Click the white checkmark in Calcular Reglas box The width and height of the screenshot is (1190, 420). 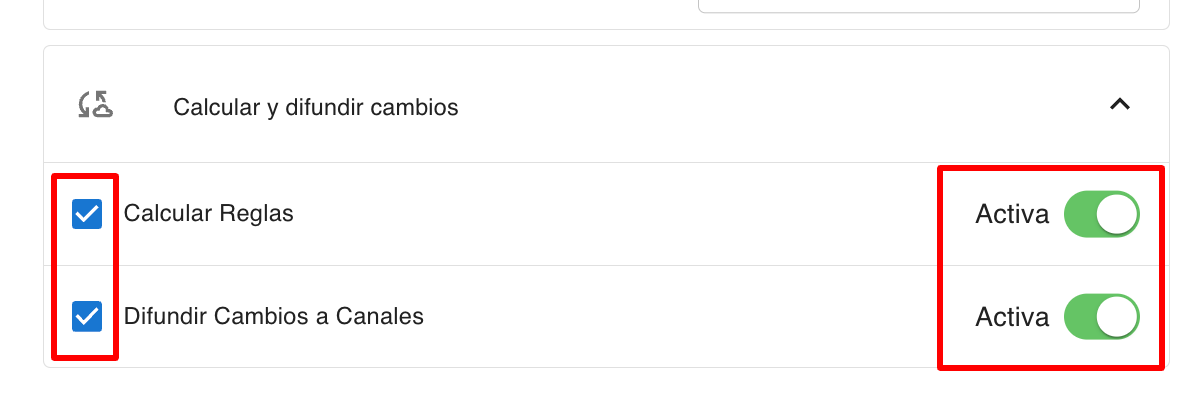tap(87, 214)
